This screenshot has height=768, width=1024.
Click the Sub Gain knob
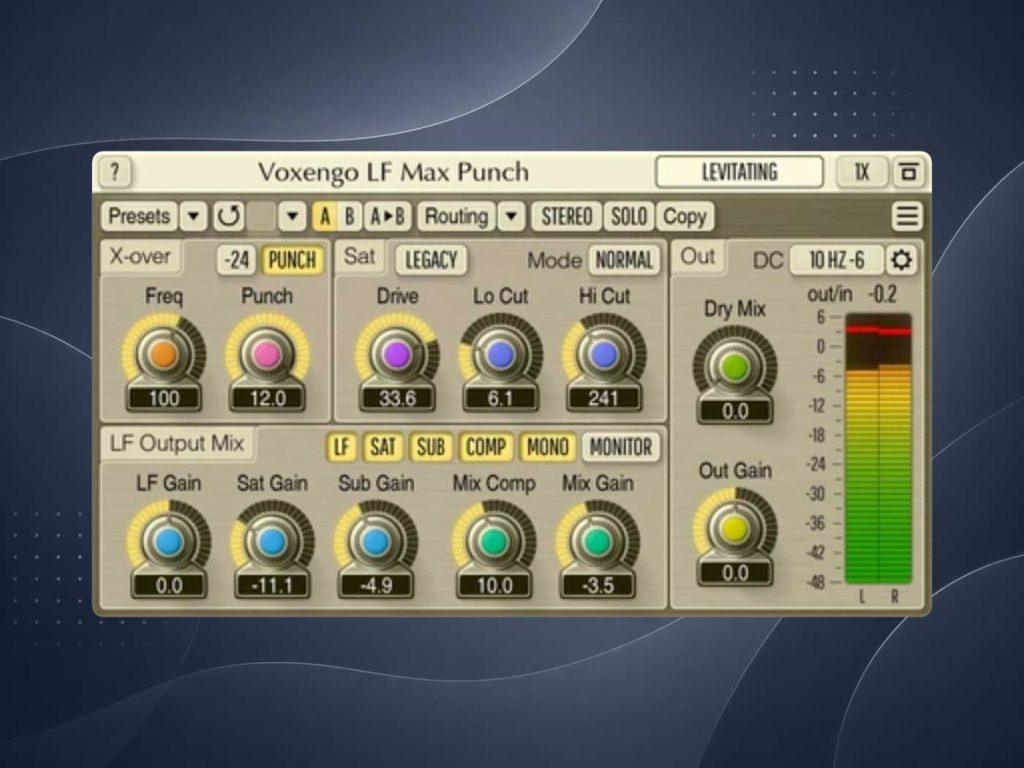coord(376,542)
